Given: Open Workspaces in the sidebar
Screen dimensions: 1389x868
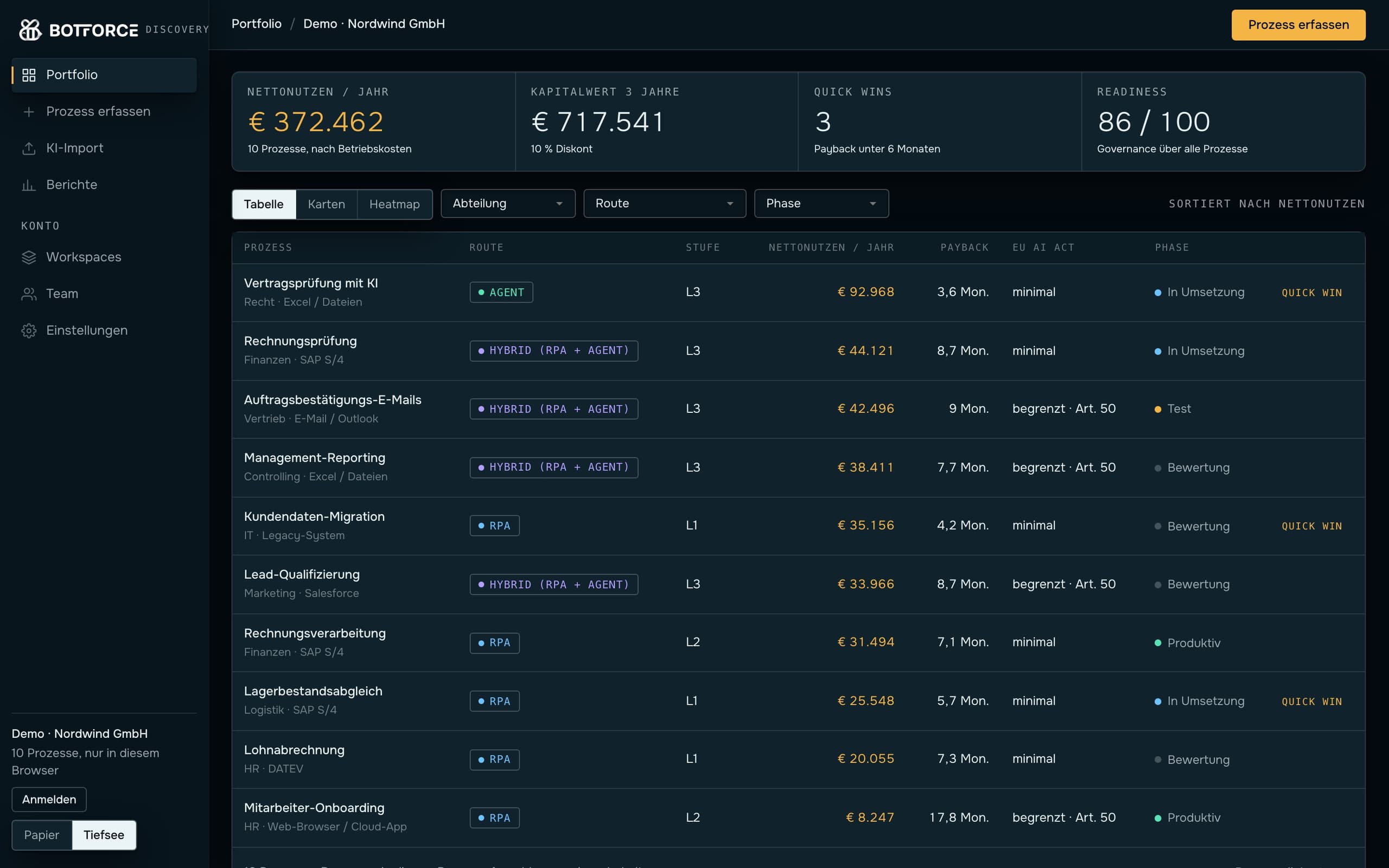Looking at the screenshot, I should coord(104,257).
